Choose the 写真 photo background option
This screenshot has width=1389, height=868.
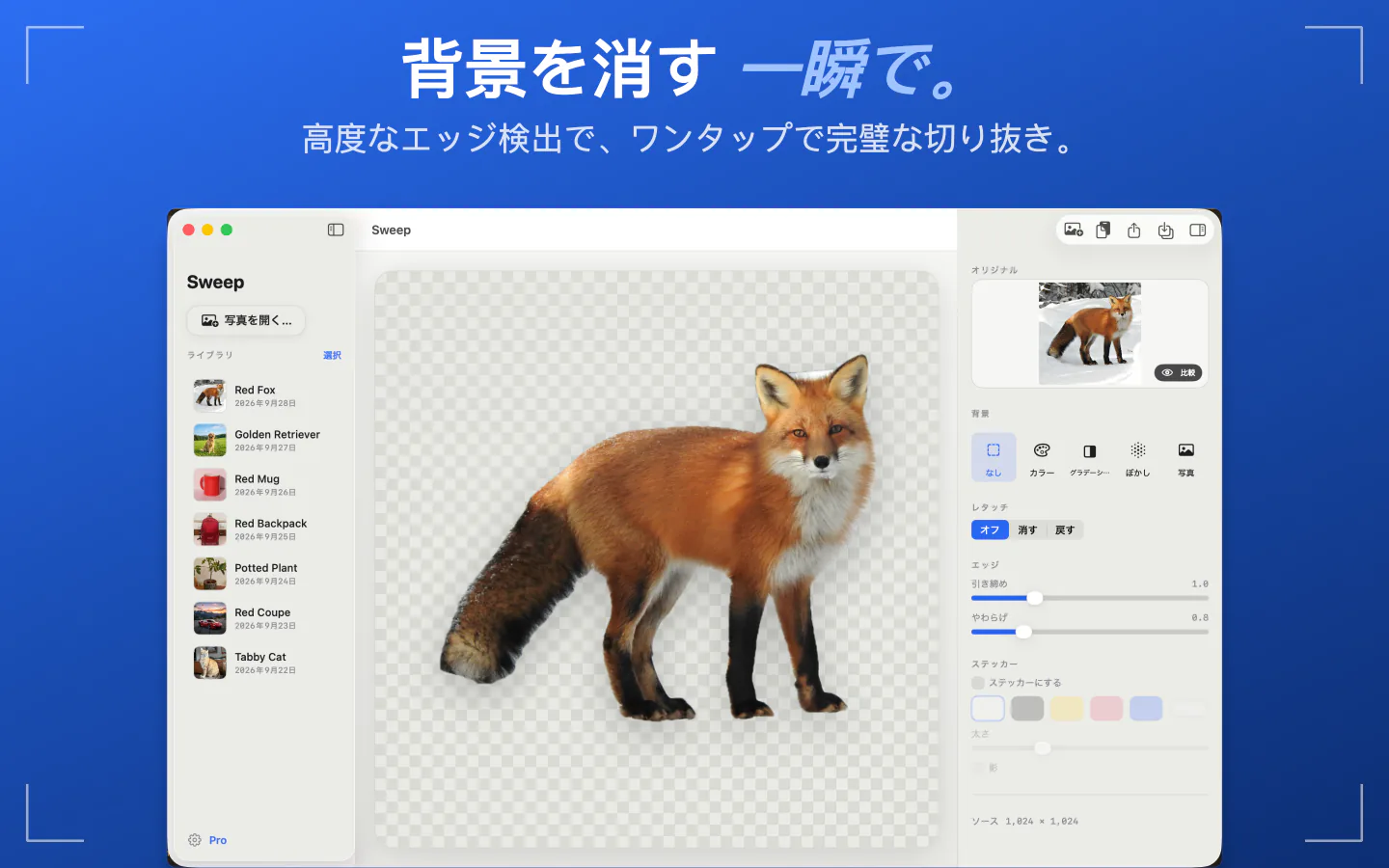(1186, 457)
